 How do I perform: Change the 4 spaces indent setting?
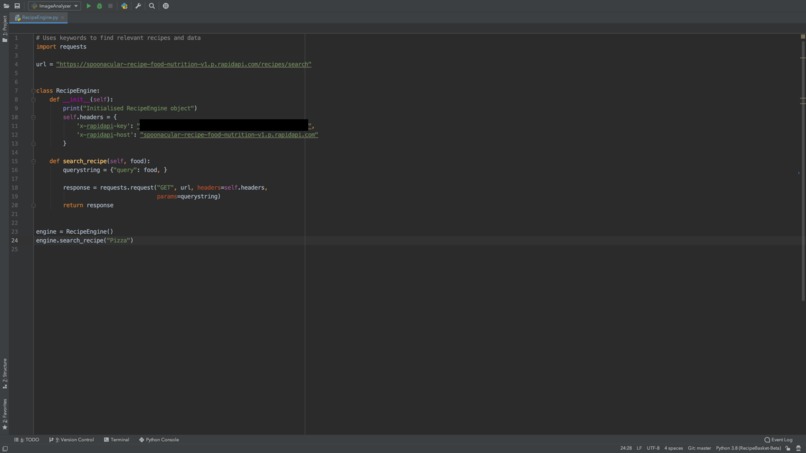tap(673, 448)
